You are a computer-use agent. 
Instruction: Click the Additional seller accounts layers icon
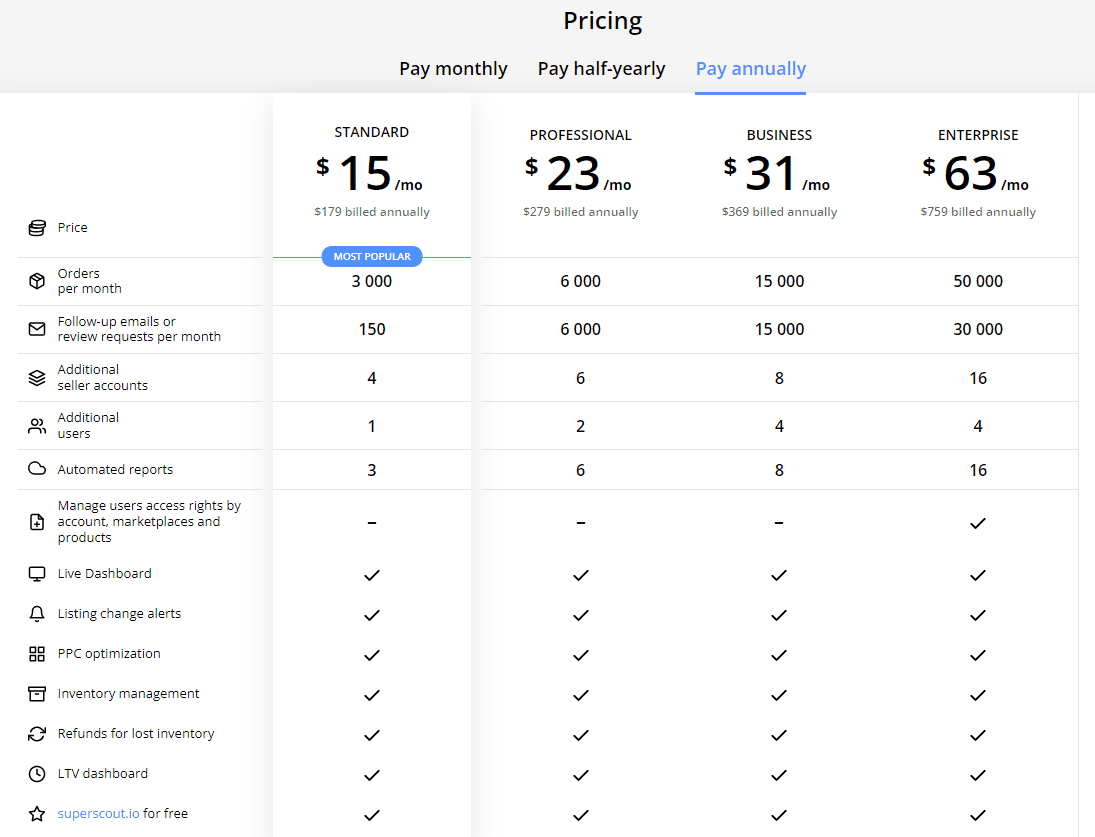click(37, 378)
